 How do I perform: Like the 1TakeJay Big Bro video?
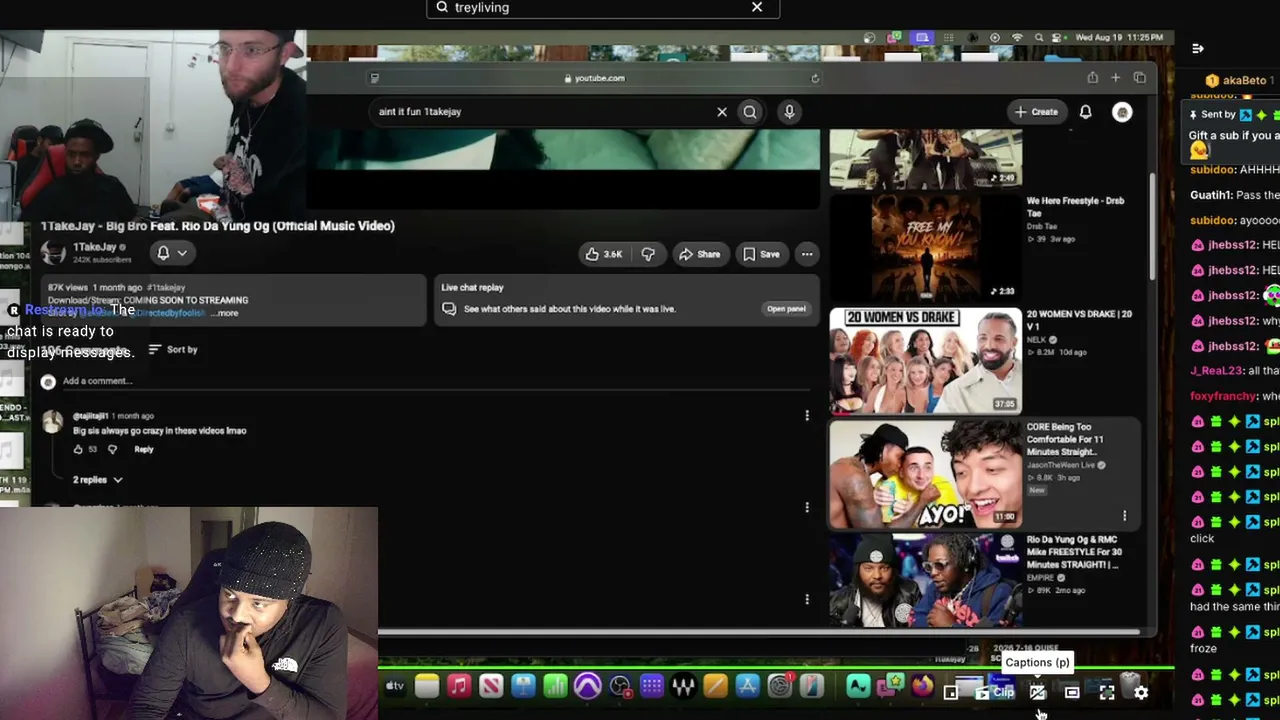[x=604, y=254]
